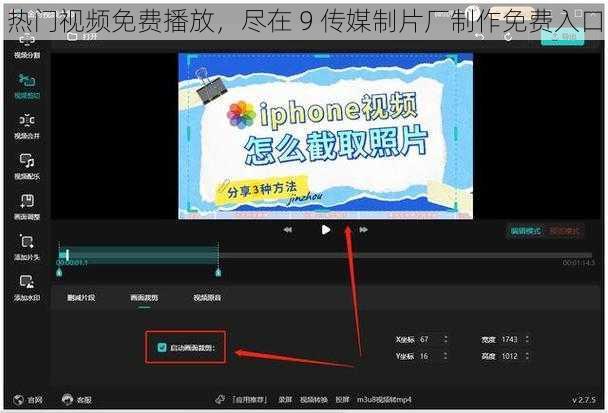Select the red mode button beside edit mode
The height and width of the screenshot is (413, 608).
(x=564, y=232)
